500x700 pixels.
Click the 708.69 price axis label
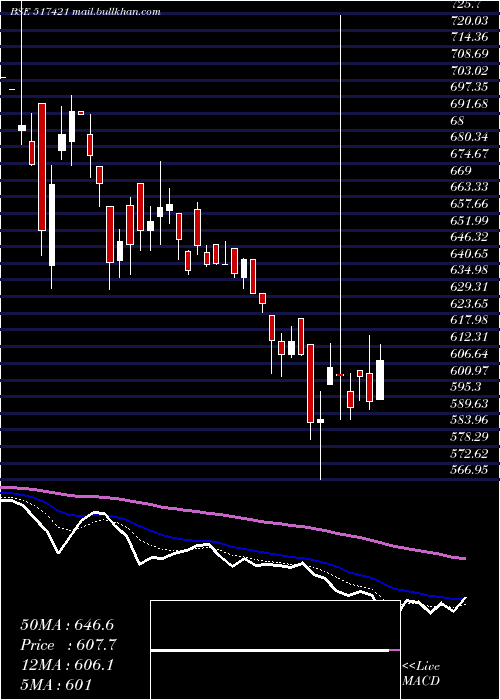470,54
